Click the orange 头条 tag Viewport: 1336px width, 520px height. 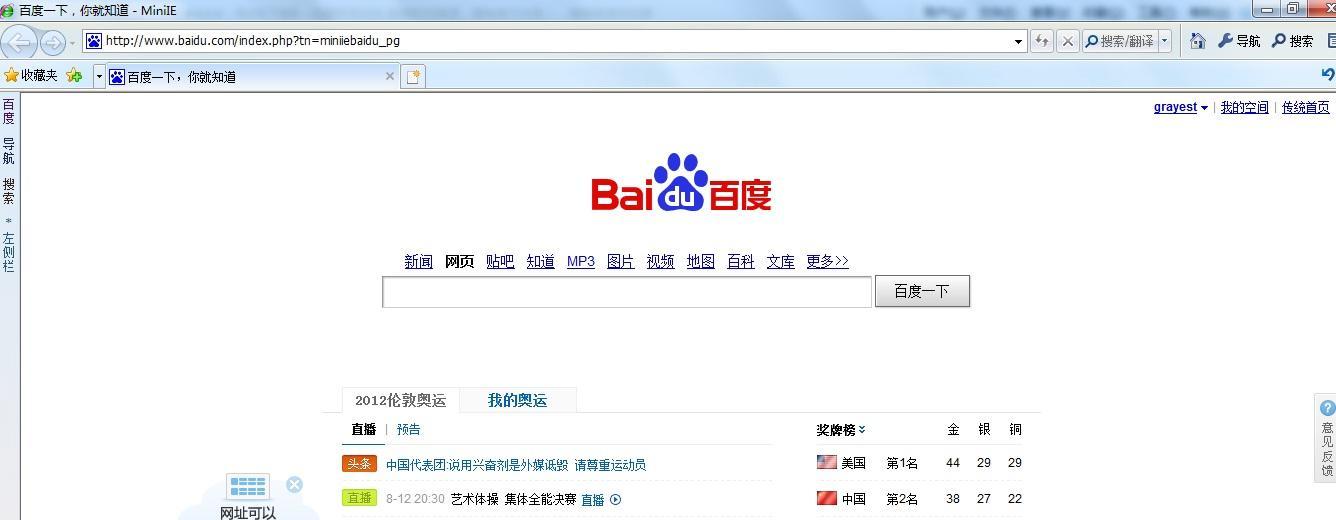tap(359, 463)
